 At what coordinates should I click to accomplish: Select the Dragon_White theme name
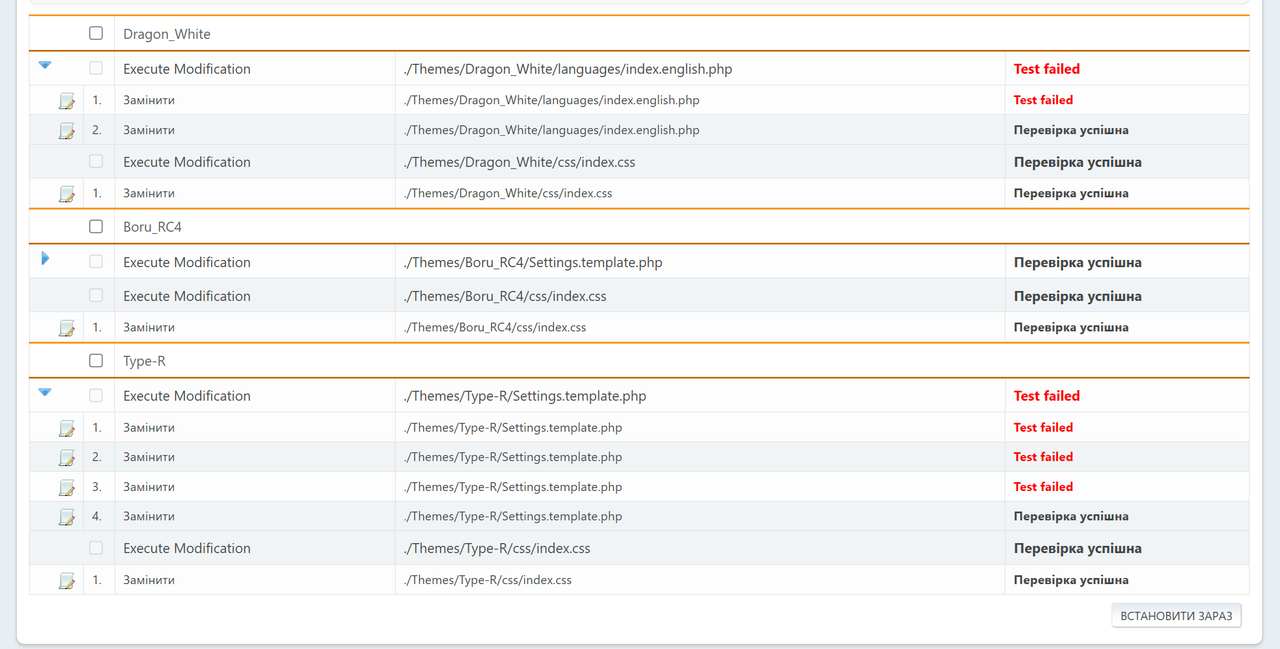[x=167, y=34]
